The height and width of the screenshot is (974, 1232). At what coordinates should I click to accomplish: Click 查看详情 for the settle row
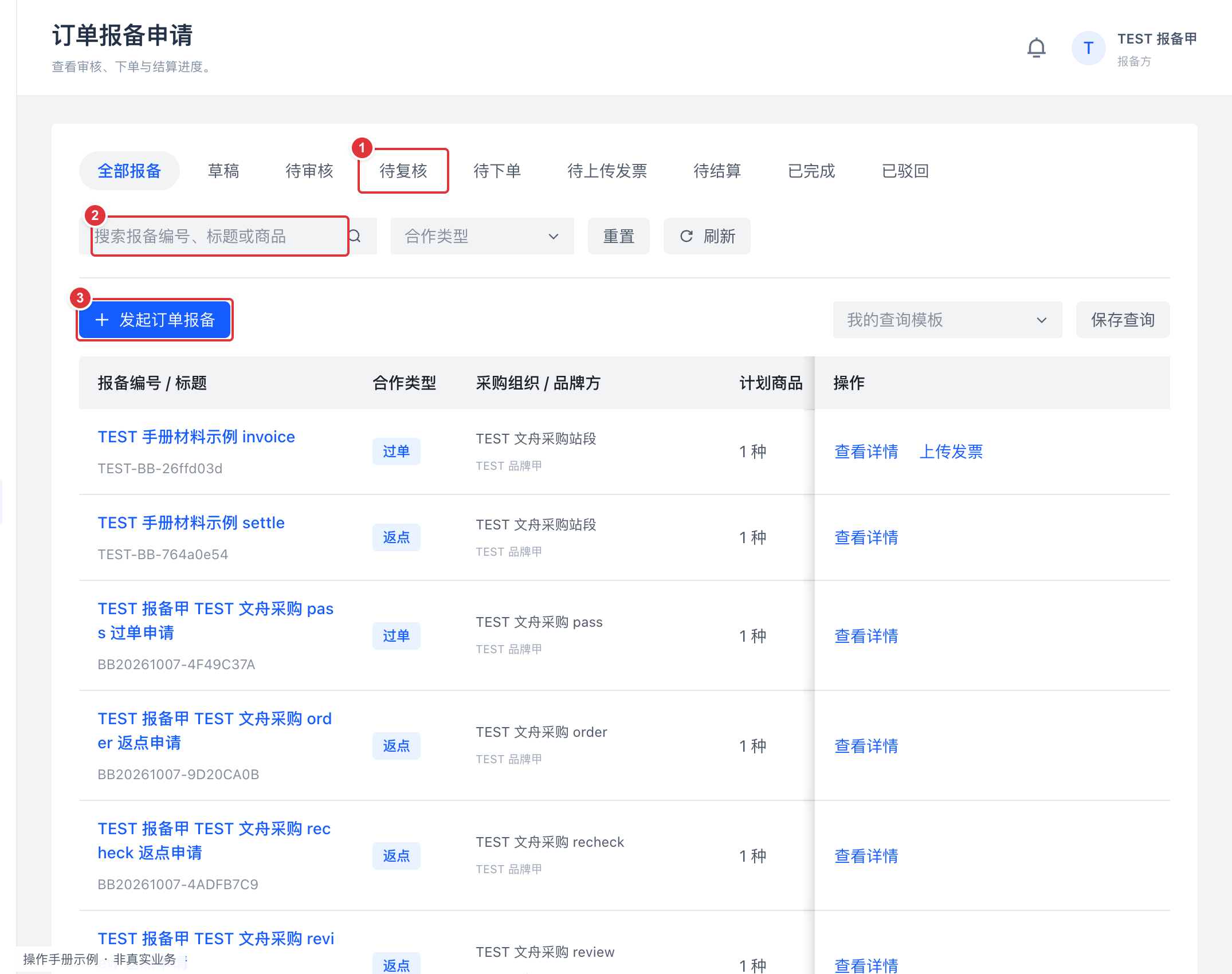(x=866, y=537)
